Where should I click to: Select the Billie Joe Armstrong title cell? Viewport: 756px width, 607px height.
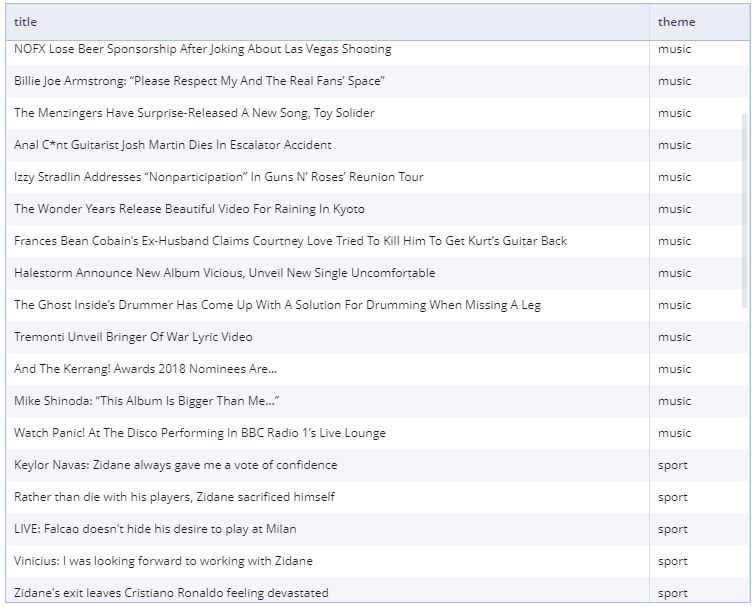coord(199,81)
